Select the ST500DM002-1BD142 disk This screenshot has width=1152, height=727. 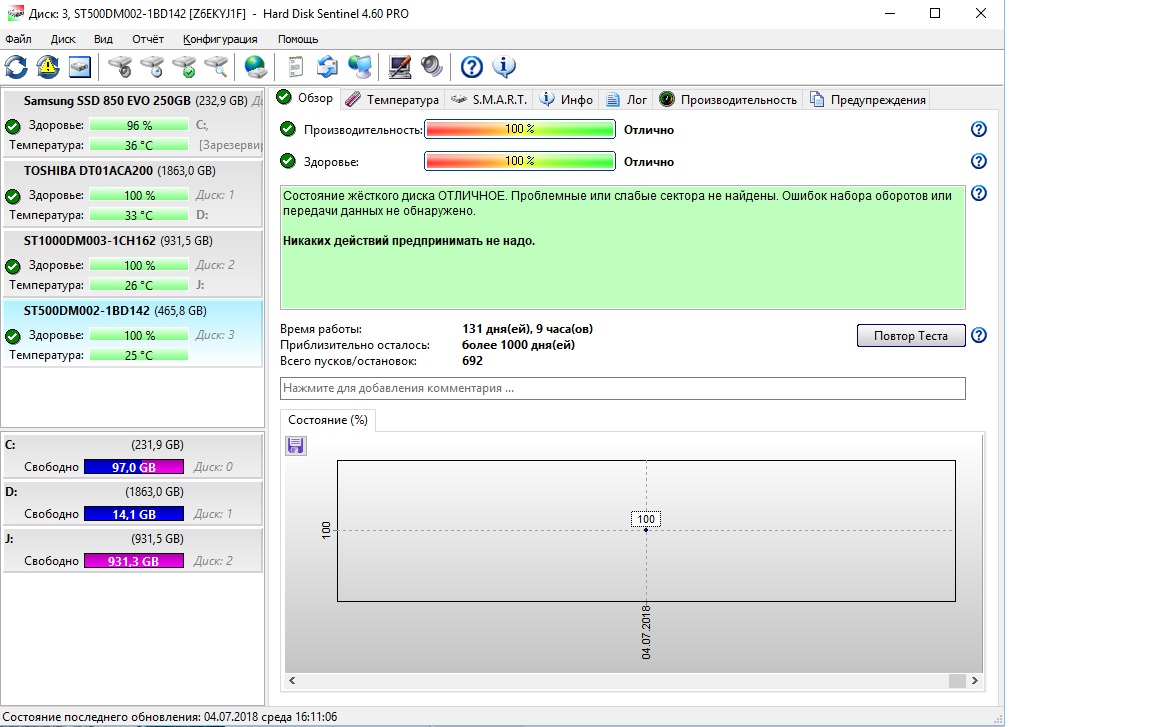pyautogui.click(x=132, y=333)
